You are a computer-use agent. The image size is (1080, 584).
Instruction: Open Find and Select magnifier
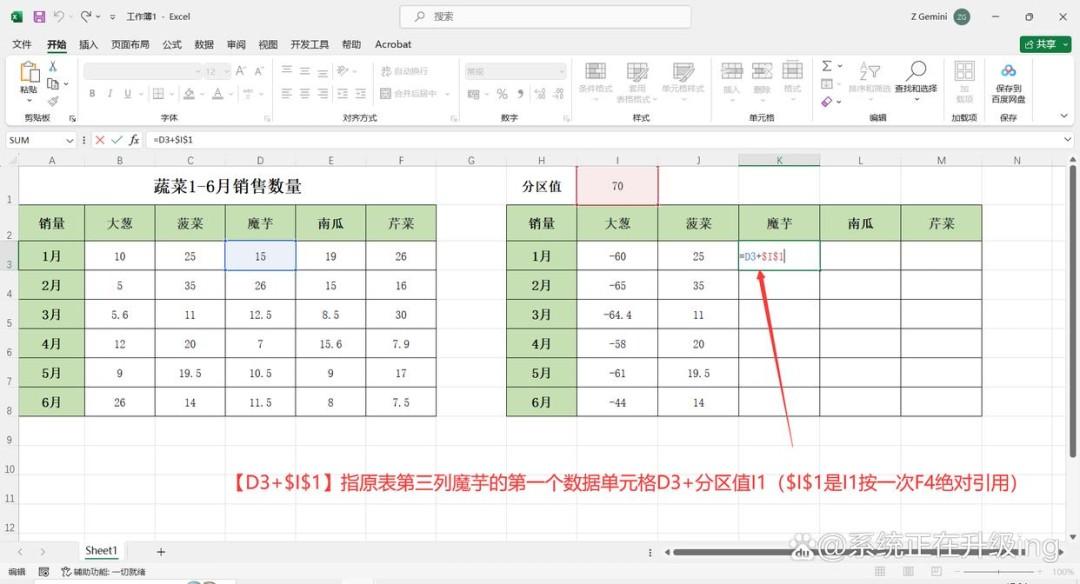[x=915, y=70]
